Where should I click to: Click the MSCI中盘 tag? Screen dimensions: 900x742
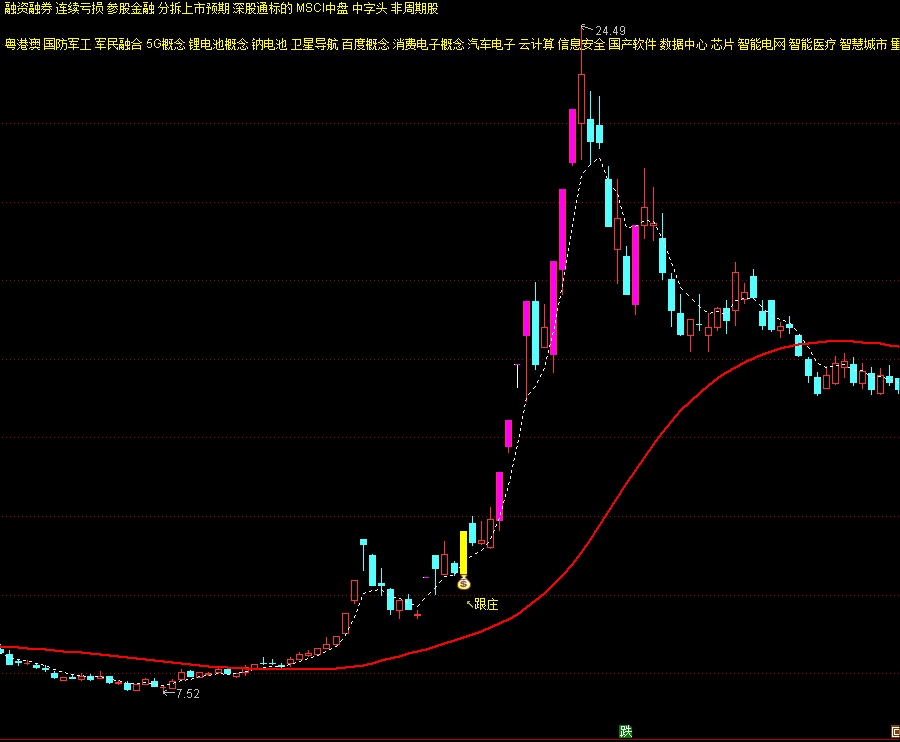coord(322,9)
